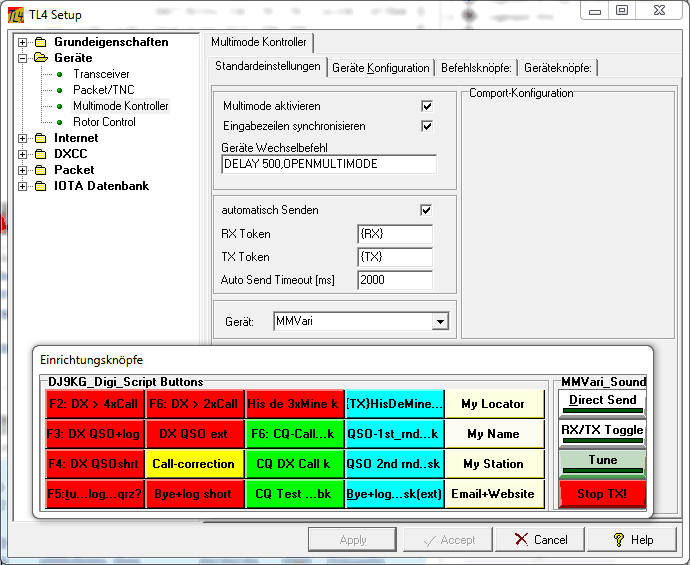Toggle the Multimode aktivieren checkbox
Viewport: 690px width, 565px height.
click(x=426, y=106)
